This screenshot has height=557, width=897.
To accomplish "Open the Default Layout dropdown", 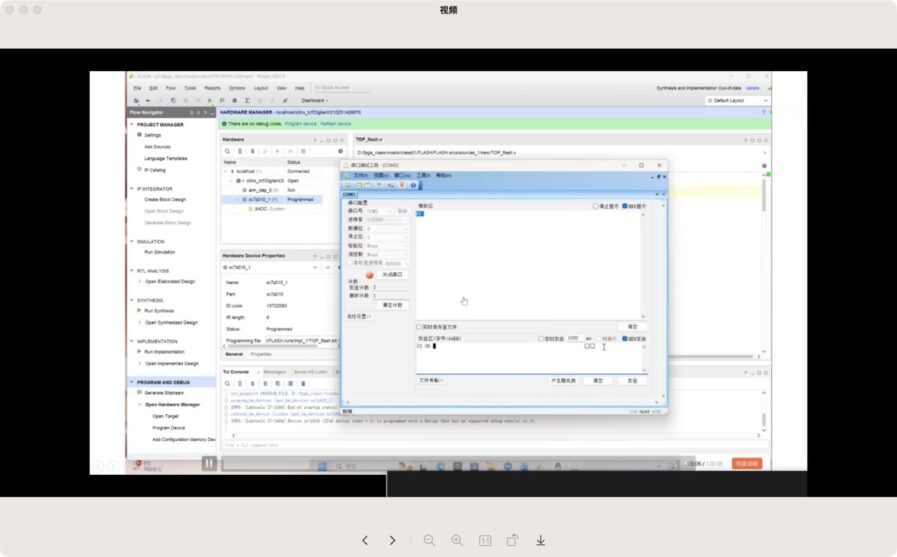I will 738,100.
